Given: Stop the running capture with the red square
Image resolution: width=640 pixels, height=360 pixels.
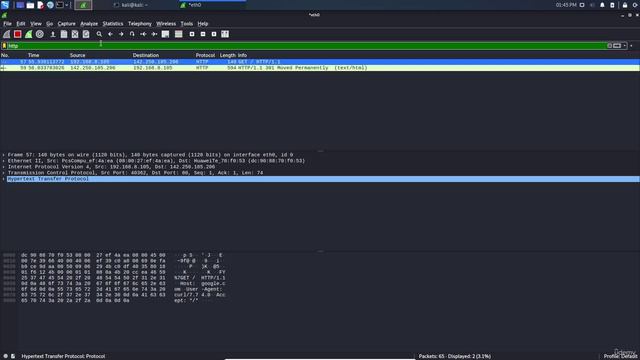Looking at the screenshot, I should tap(18, 34).
